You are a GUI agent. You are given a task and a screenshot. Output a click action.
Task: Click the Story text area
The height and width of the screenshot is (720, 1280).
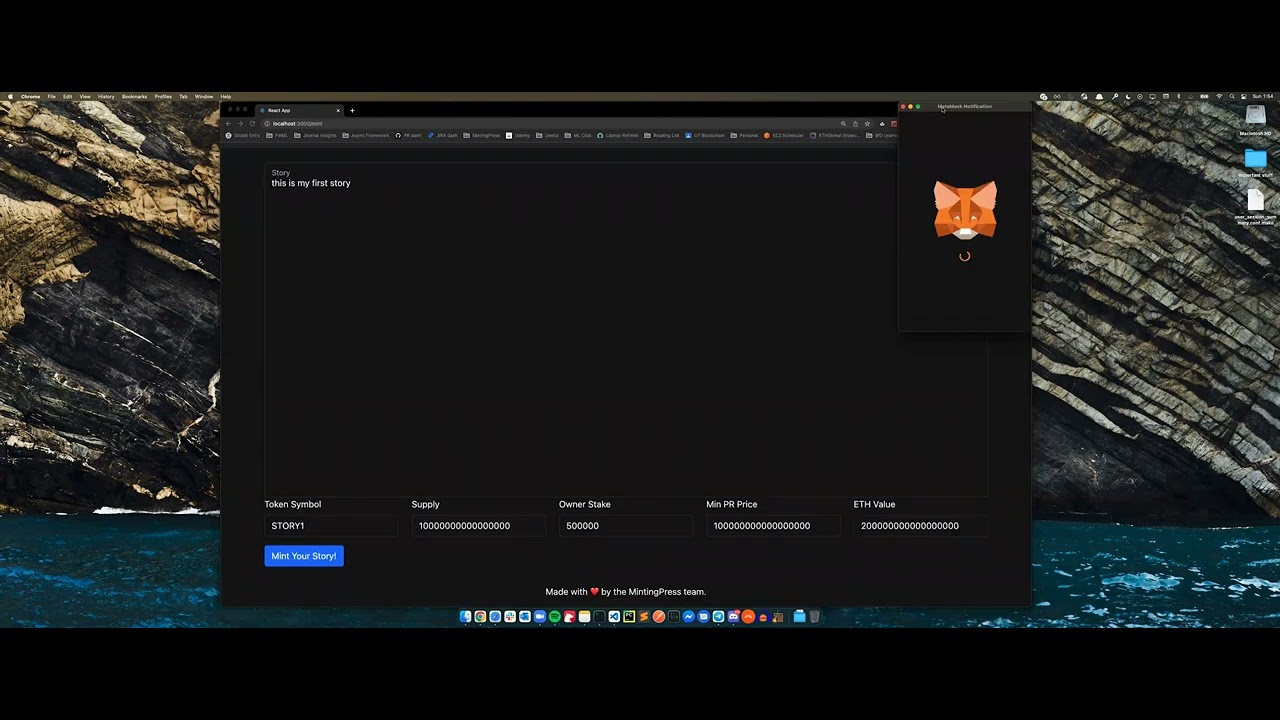pyautogui.click(x=626, y=330)
